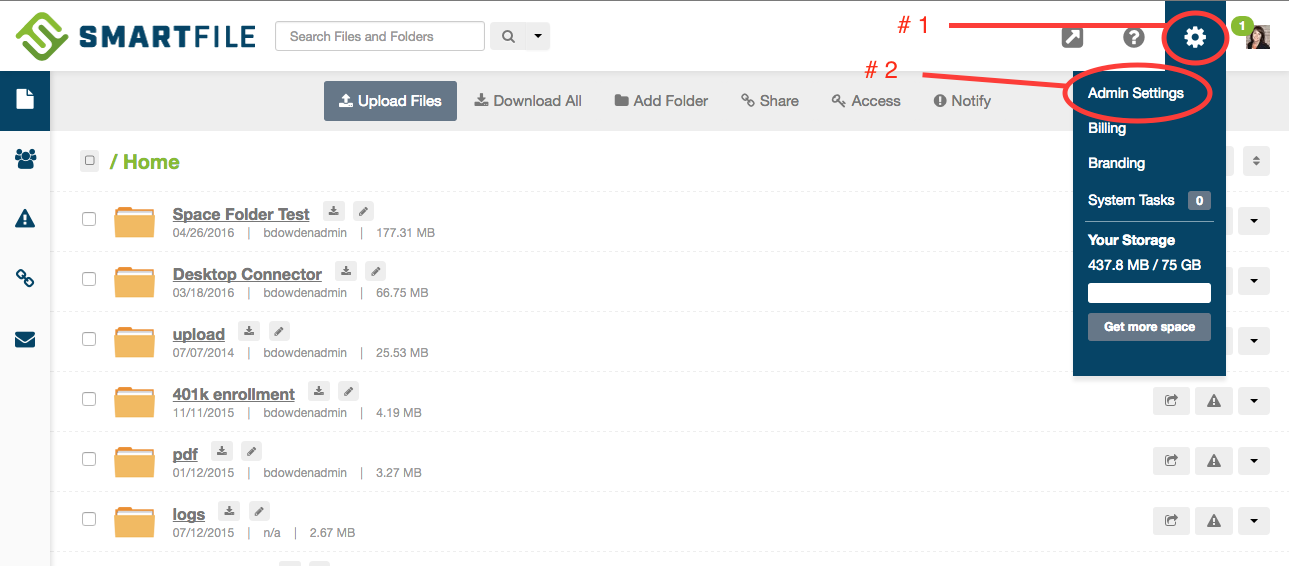Open the dropdown menu for the logs row

[1253, 520]
